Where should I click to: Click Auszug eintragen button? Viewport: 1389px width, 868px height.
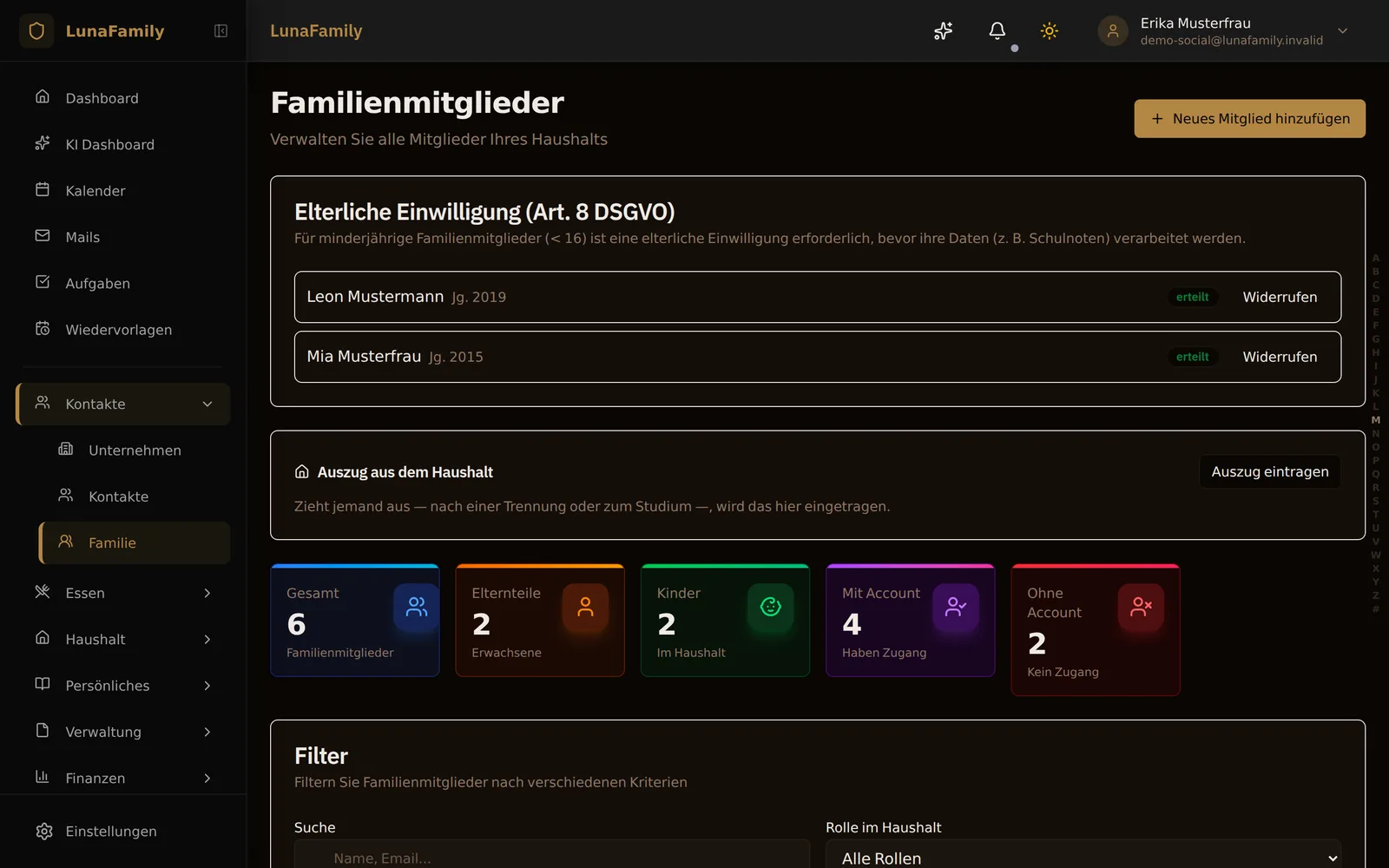(1270, 471)
